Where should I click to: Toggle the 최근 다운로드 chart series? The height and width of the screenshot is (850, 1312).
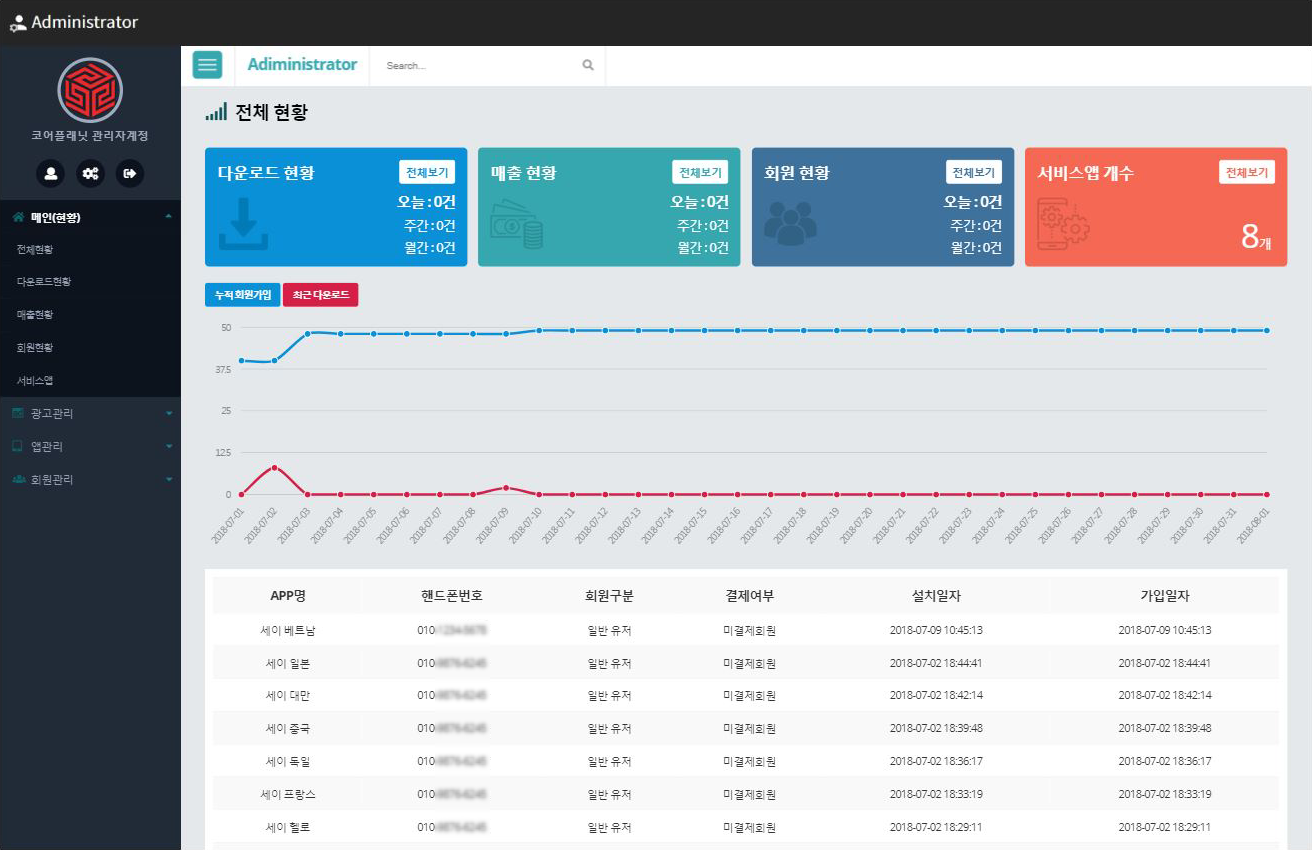click(321, 295)
